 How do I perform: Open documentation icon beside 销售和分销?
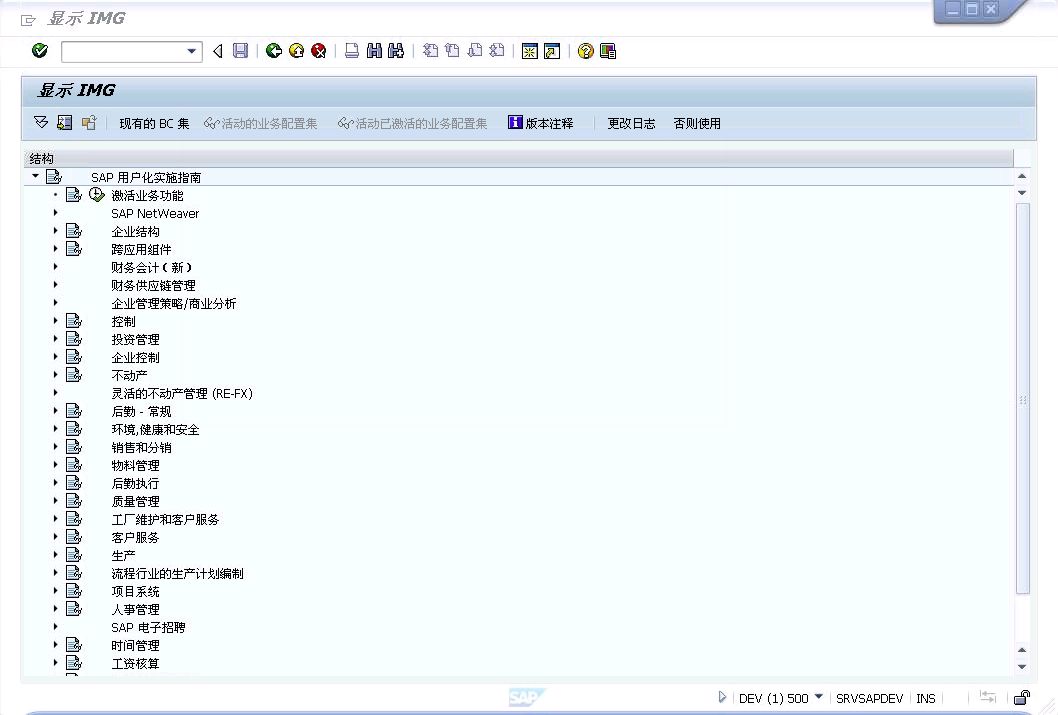(x=74, y=447)
